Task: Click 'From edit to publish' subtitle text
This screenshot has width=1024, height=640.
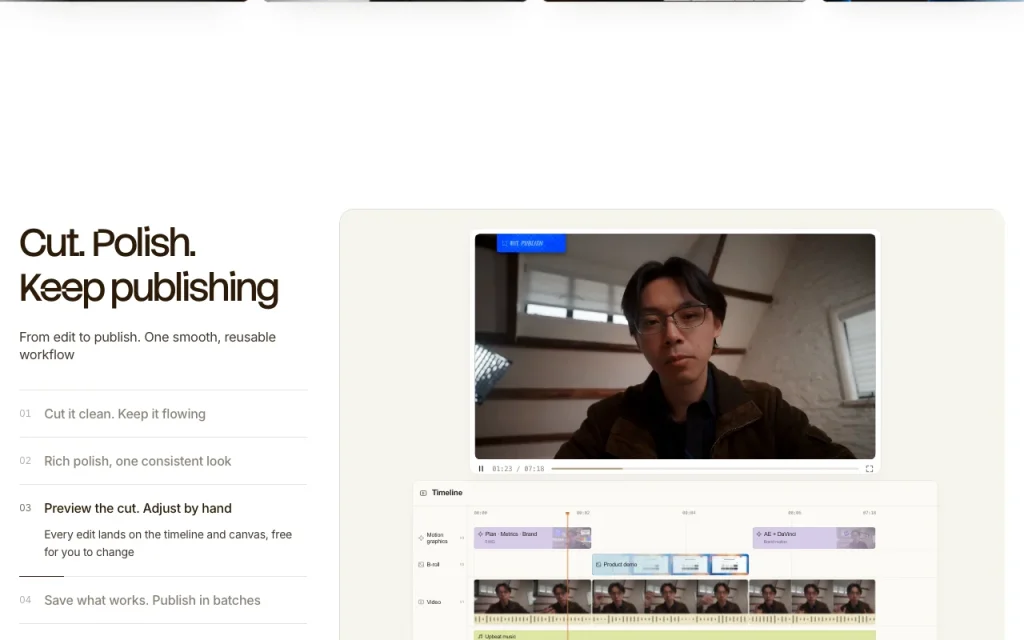Action: [x=148, y=345]
